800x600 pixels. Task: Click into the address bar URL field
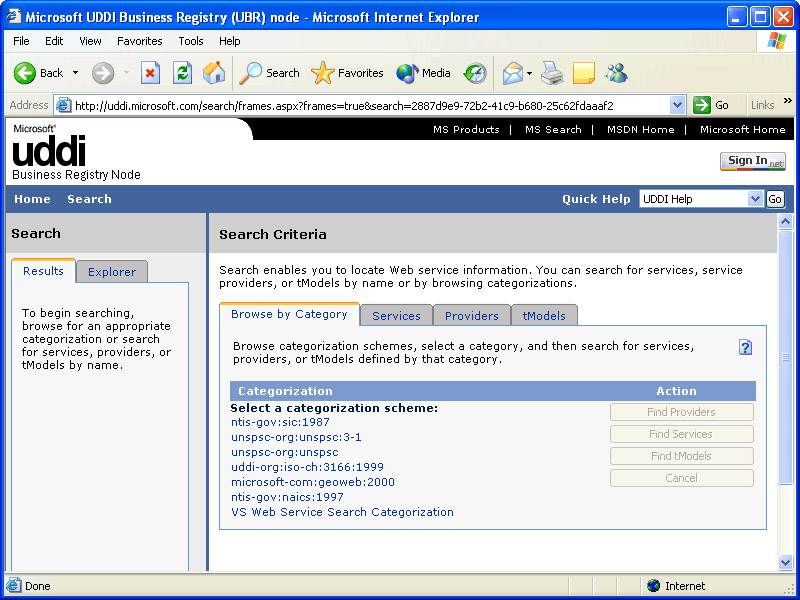pyautogui.click(x=370, y=105)
